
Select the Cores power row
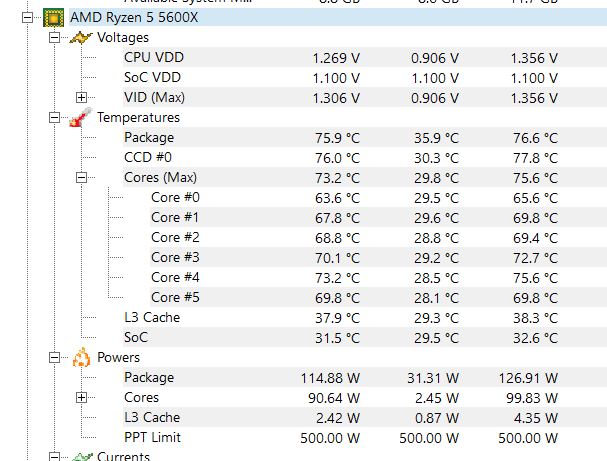tap(365, 398)
